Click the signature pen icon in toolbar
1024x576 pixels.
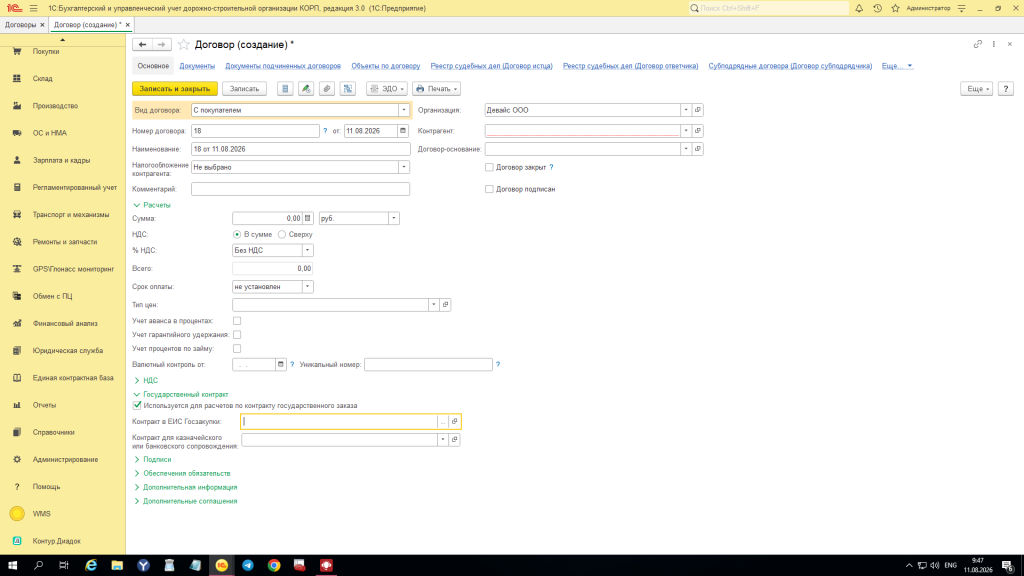(306, 89)
